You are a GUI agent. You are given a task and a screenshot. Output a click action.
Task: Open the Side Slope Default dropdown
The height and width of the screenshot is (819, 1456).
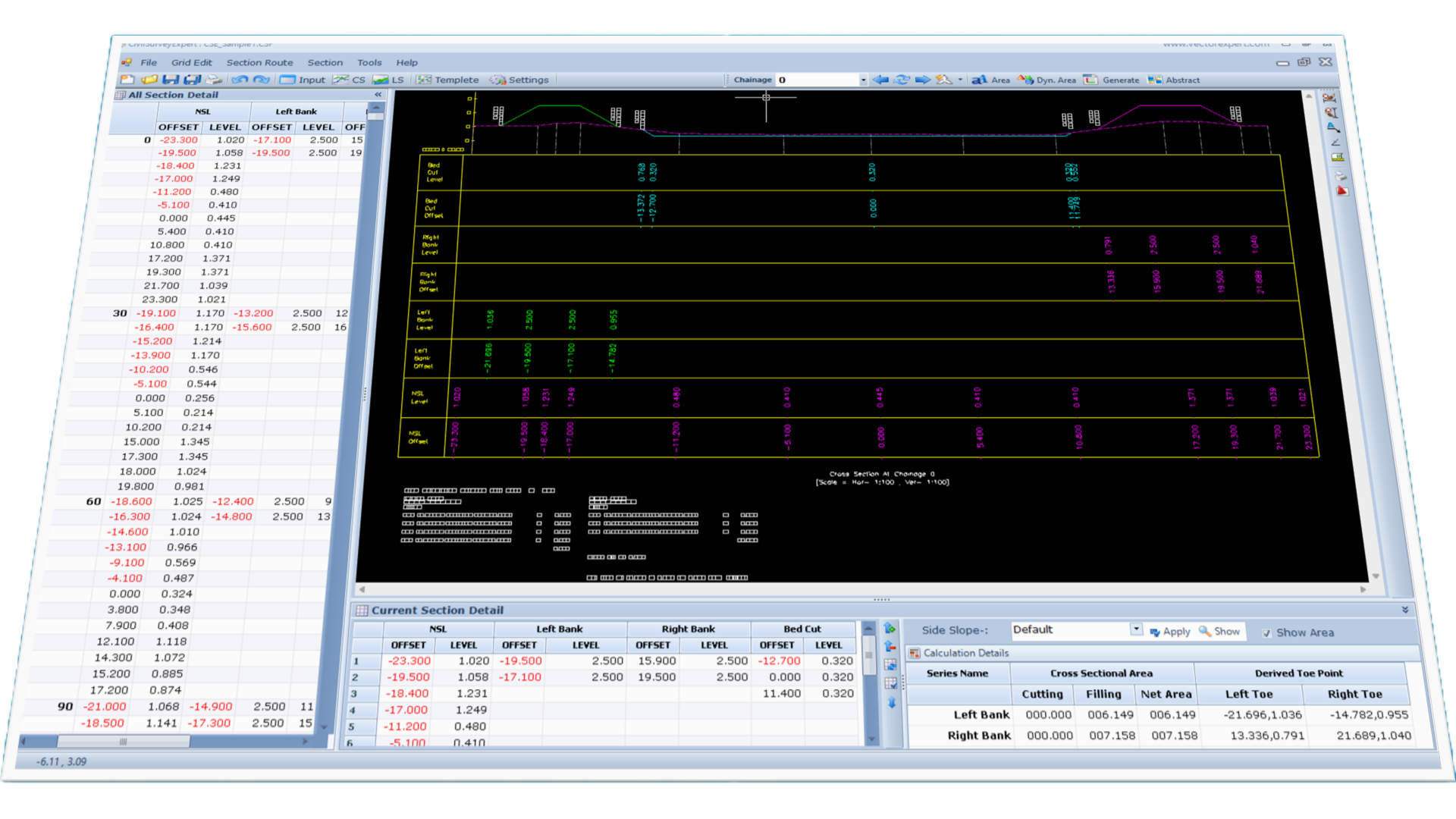(x=1136, y=629)
